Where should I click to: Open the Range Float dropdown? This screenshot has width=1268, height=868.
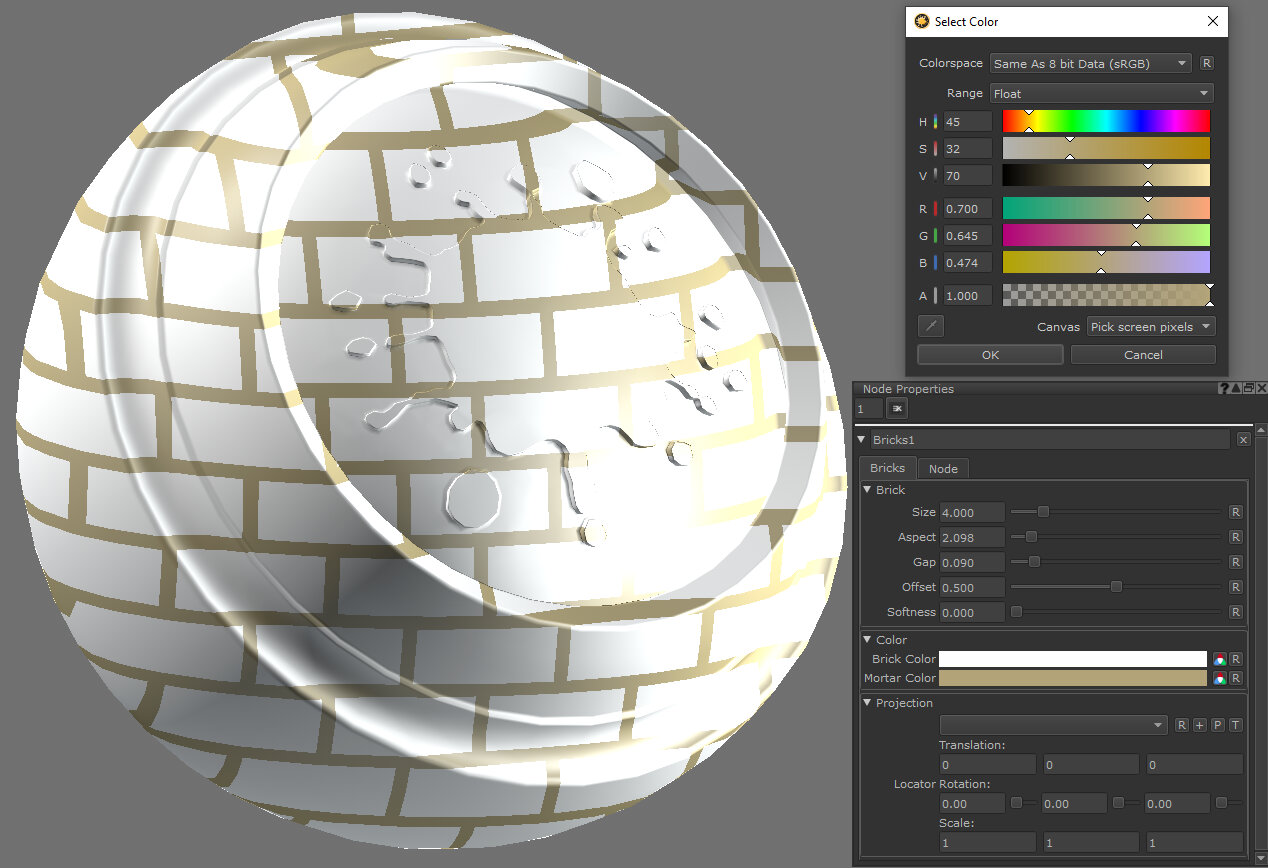(1101, 93)
